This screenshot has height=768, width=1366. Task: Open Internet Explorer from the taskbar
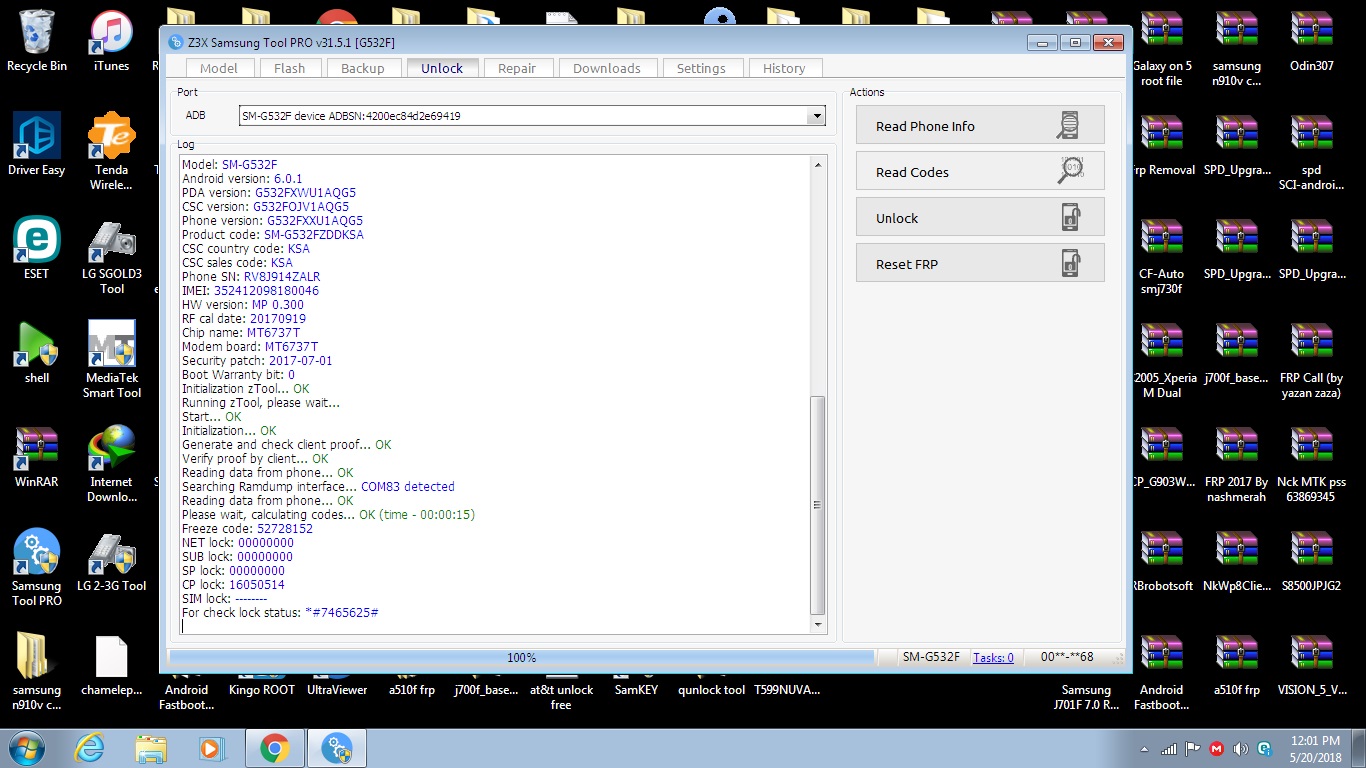click(x=90, y=748)
